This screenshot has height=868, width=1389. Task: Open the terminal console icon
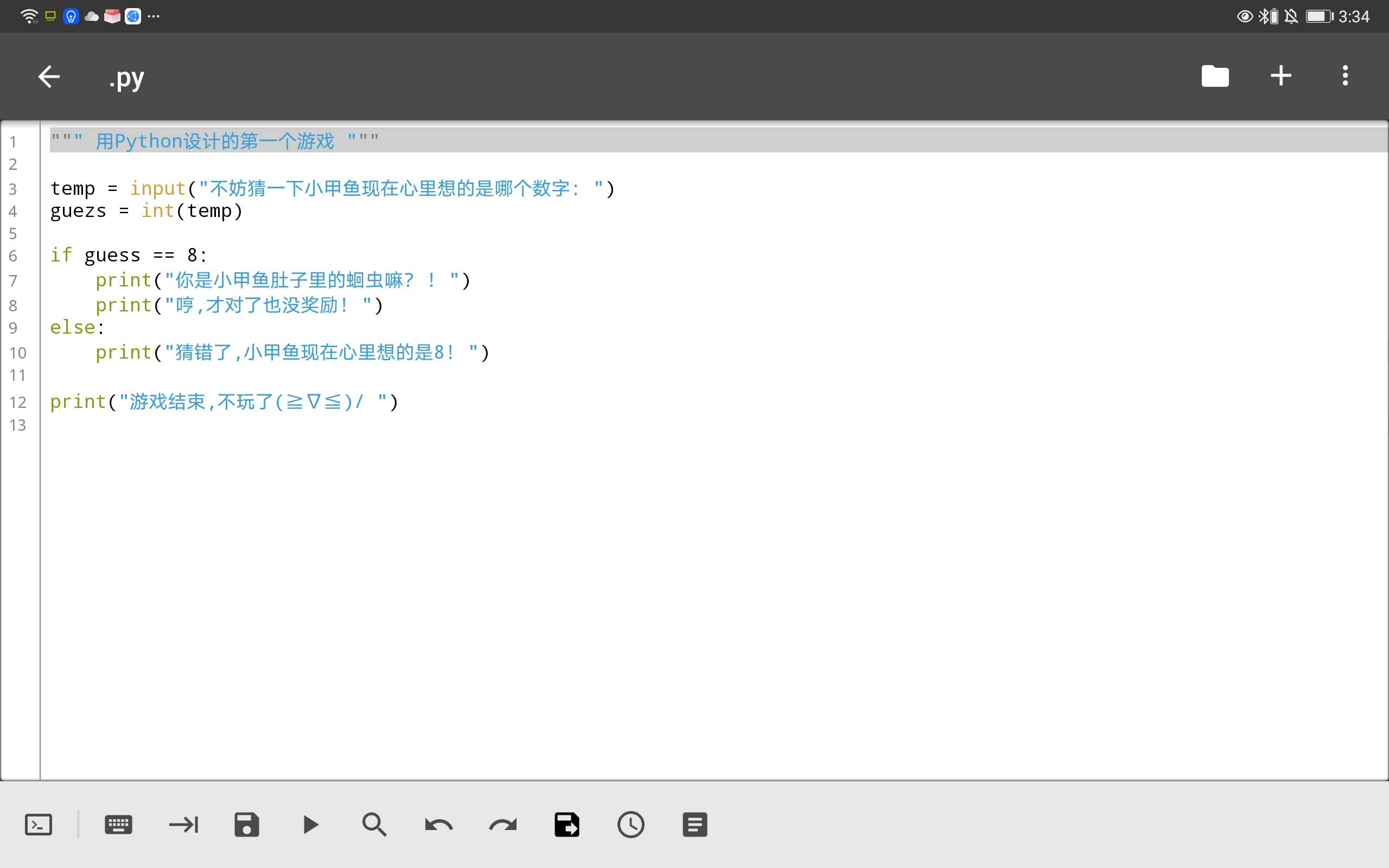pyautogui.click(x=39, y=825)
